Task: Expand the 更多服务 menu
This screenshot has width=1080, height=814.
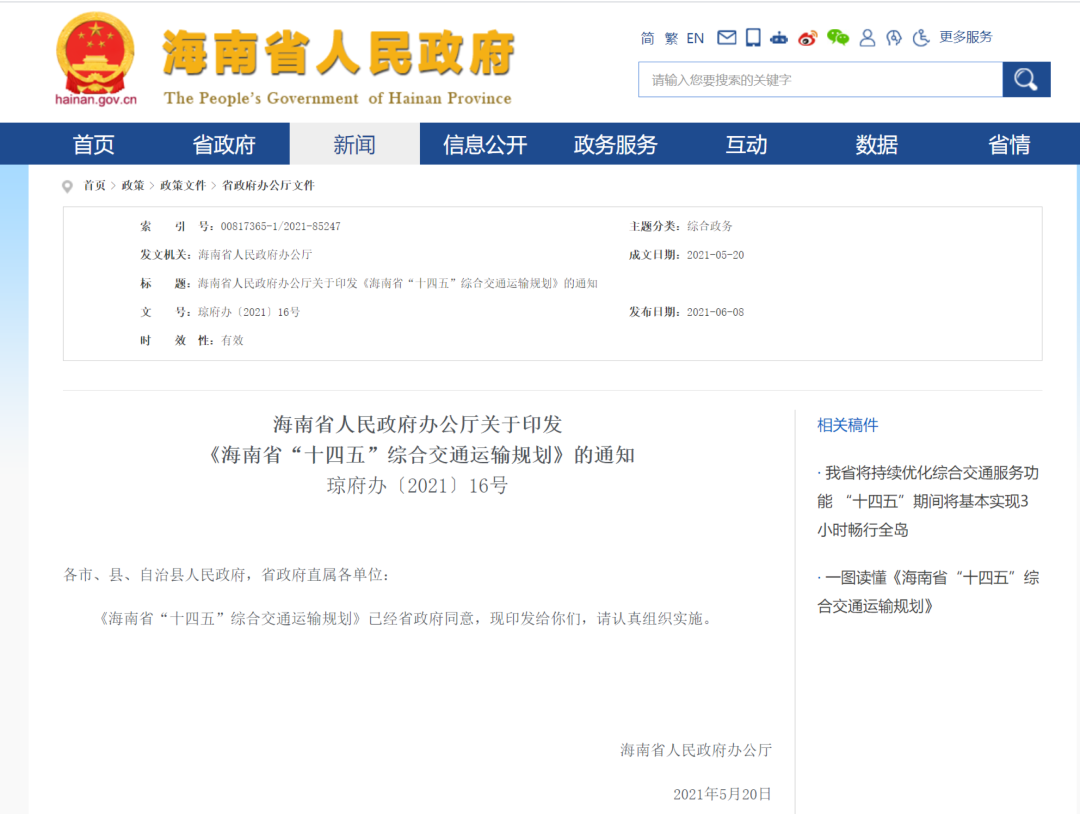Action: tap(966, 37)
